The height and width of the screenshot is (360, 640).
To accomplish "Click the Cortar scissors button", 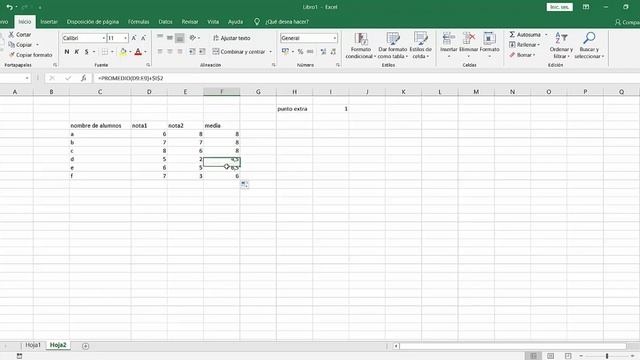I will coord(20,35).
